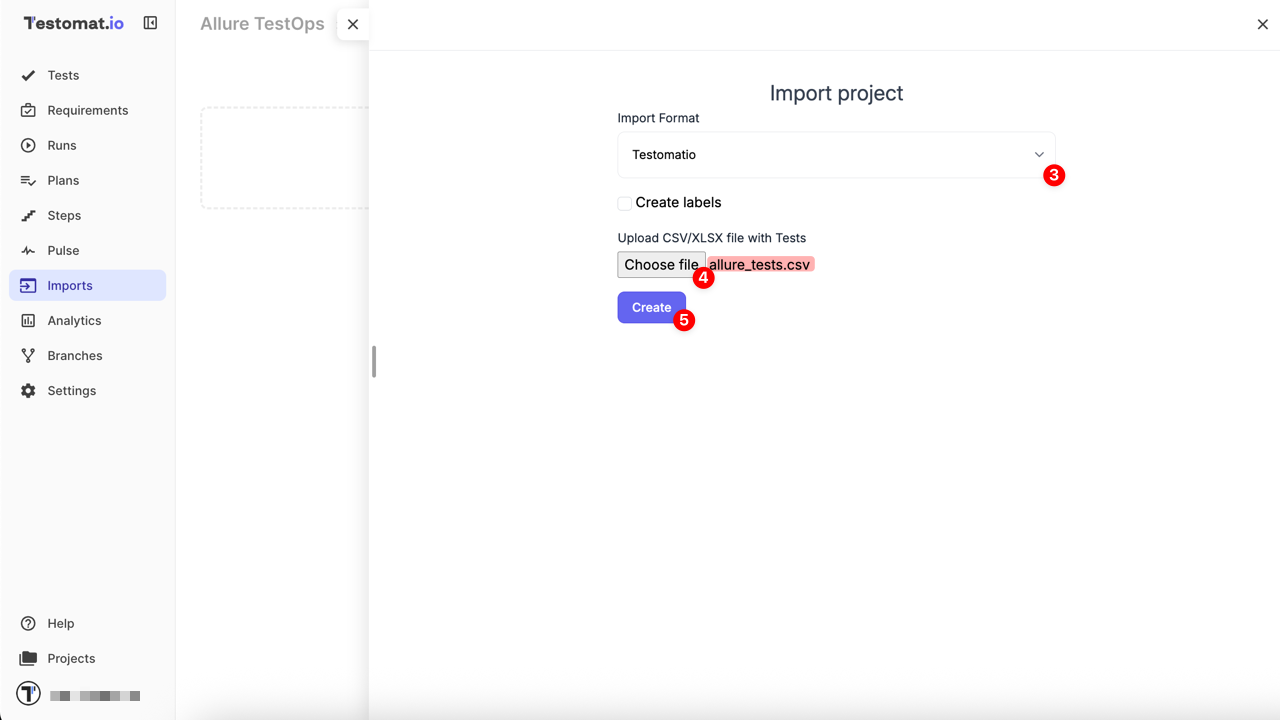Select the Branches icon

coord(29,355)
